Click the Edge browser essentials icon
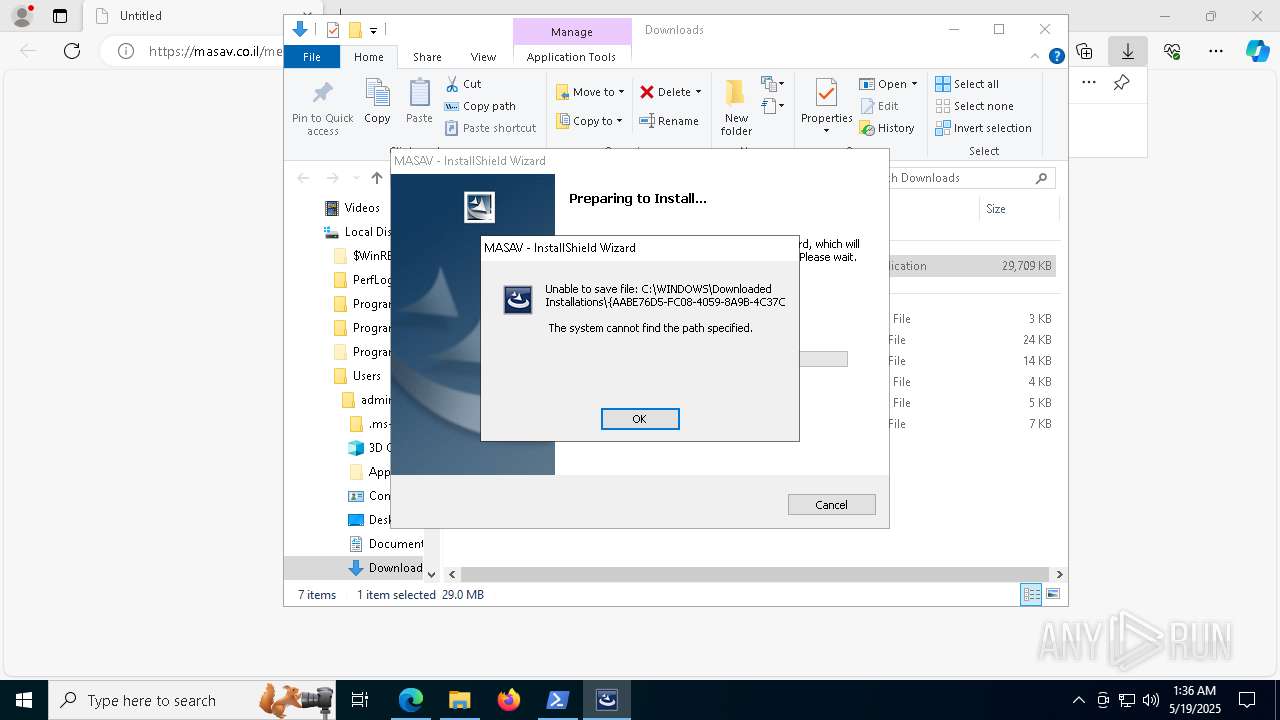 tap(1172, 51)
